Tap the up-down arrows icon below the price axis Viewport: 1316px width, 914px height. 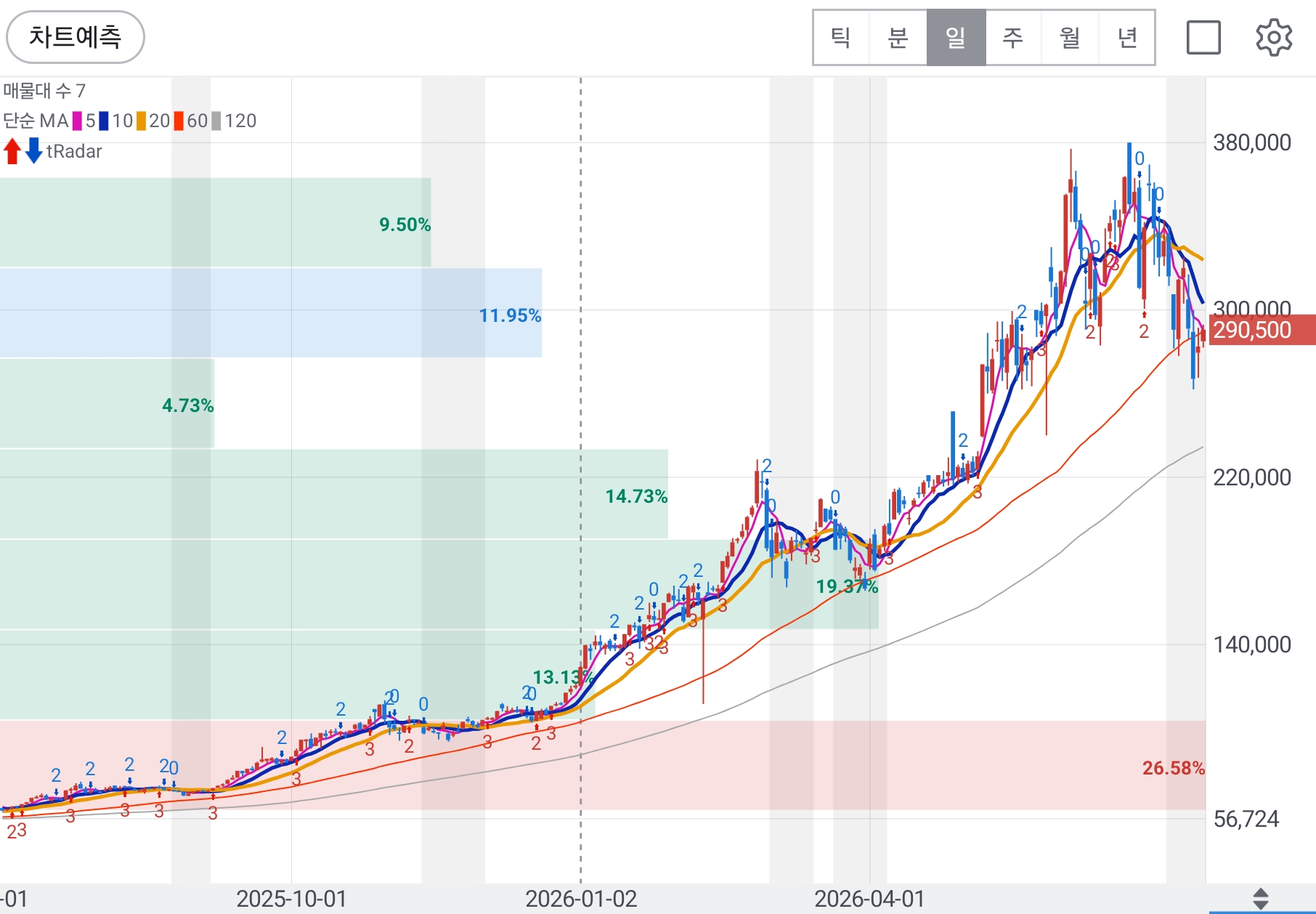click(1261, 899)
